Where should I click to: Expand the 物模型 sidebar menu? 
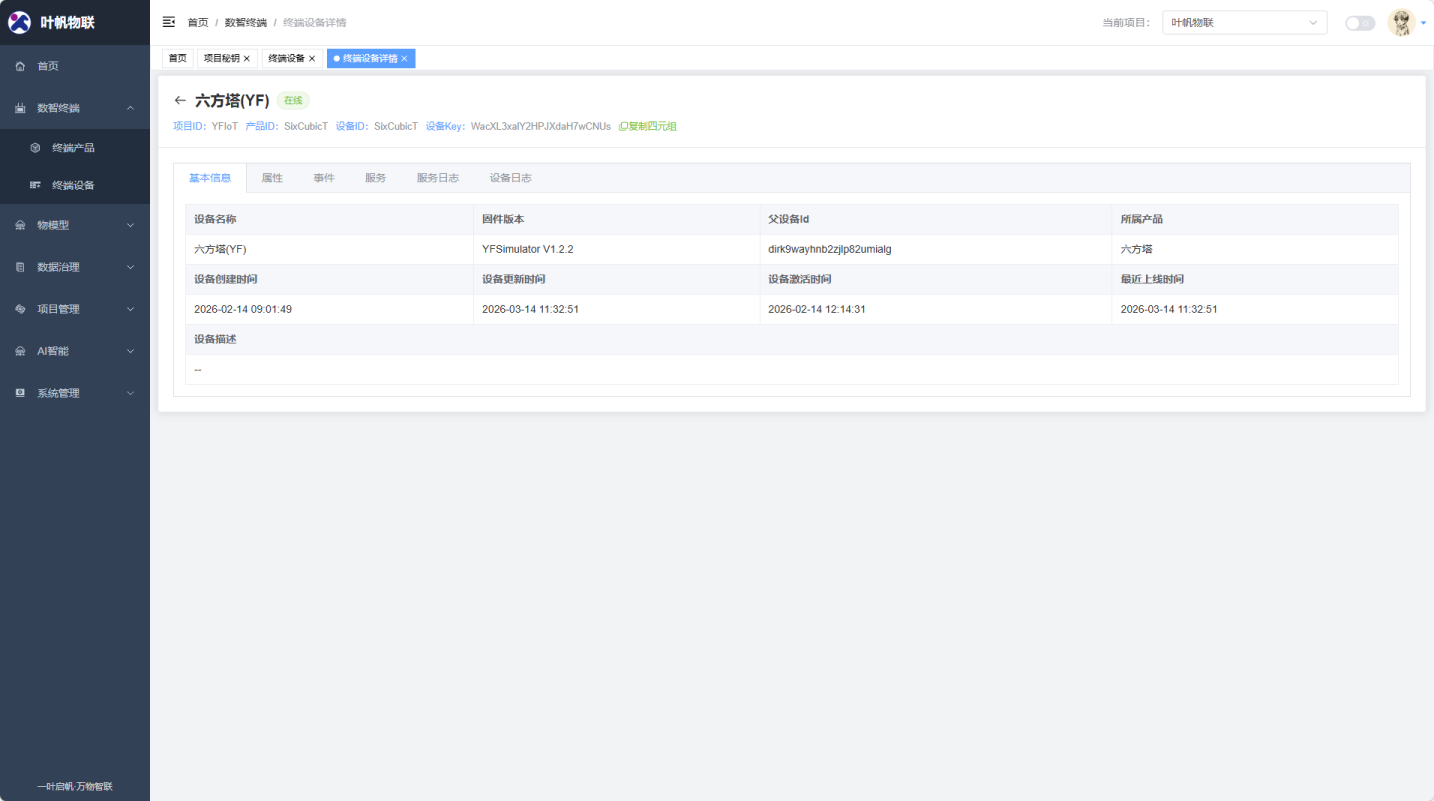click(75, 225)
